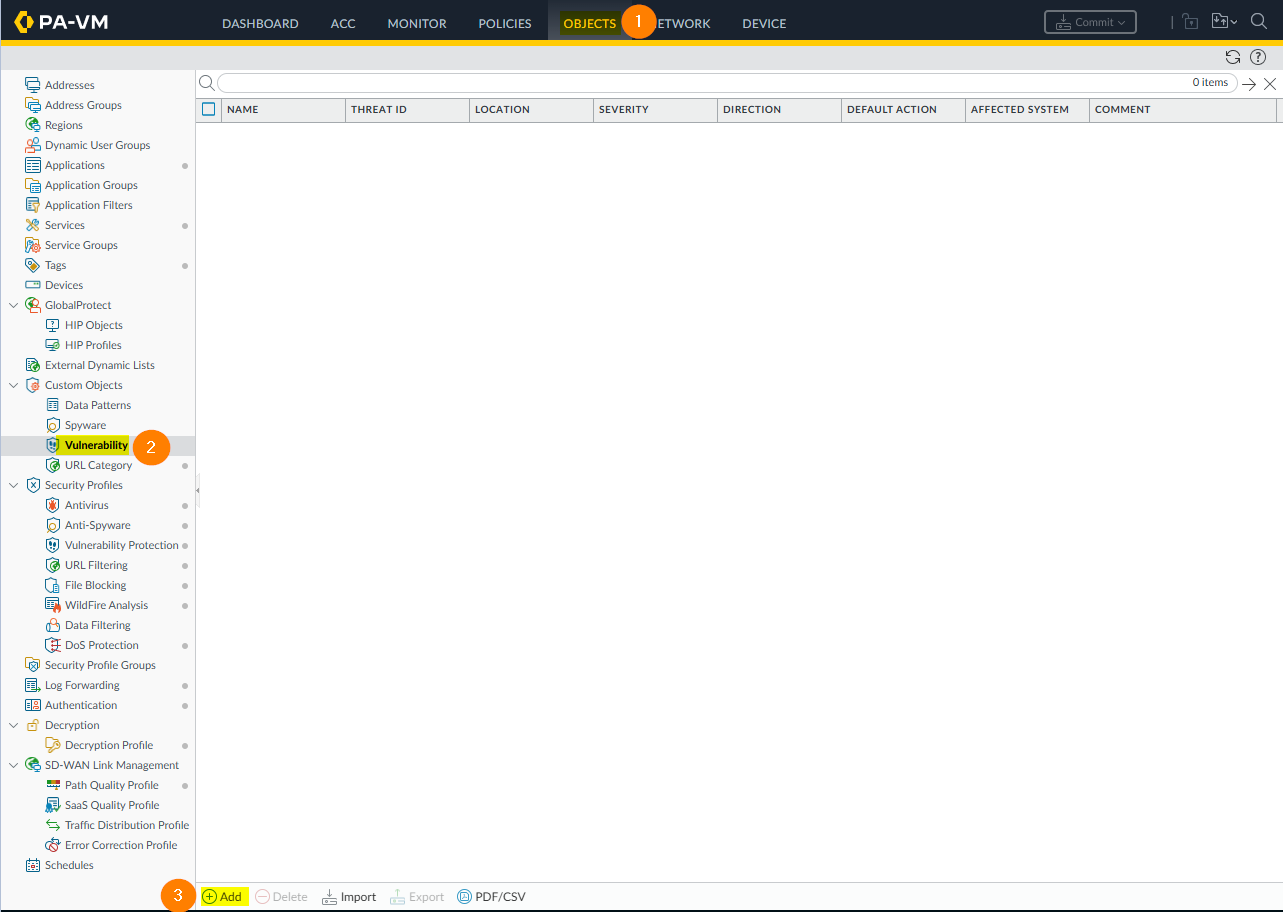Image resolution: width=1283 pixels, height=912 pixels.
Task: Click the Antivirus shield icon
Action: pyautogui.click(x=53, y=505)
